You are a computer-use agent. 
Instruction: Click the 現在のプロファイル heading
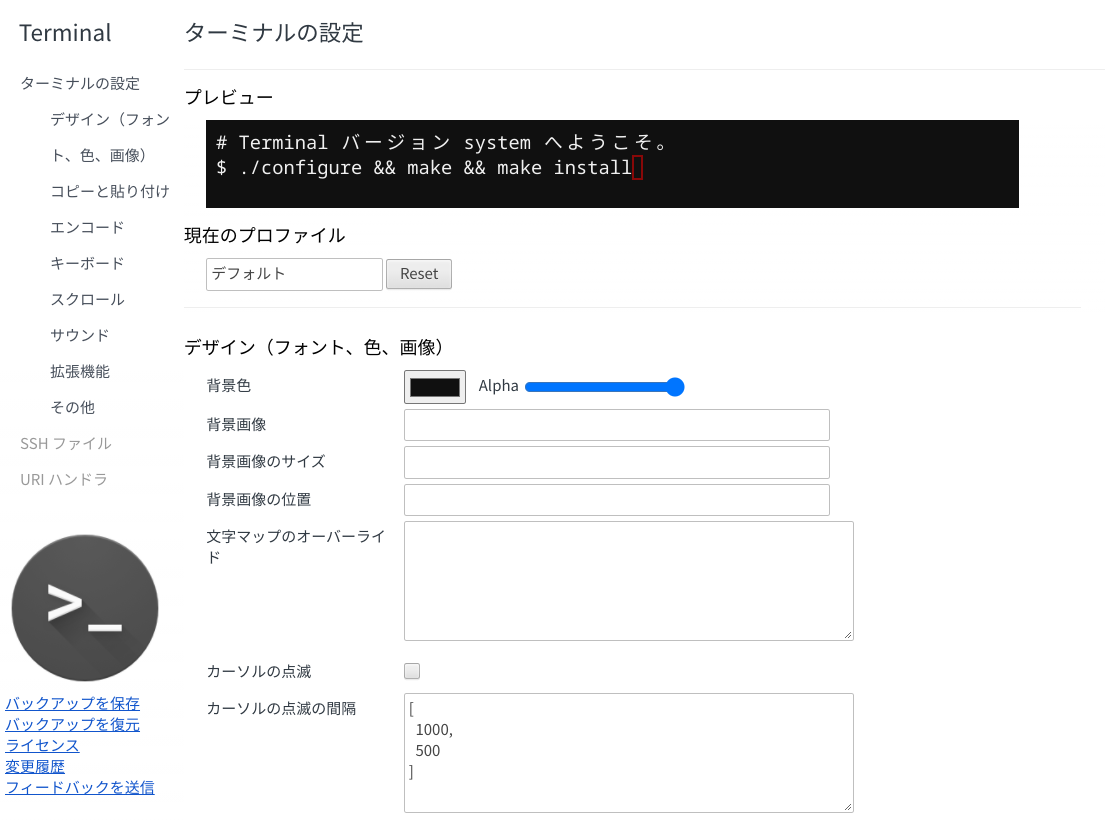264,235
